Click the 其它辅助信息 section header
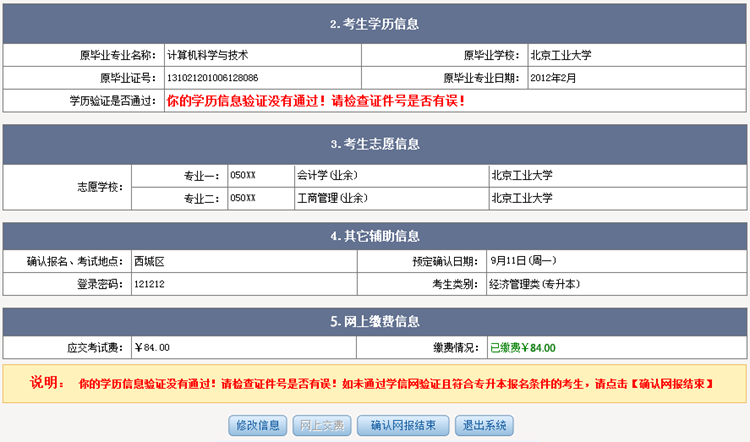 coord(374,237)
